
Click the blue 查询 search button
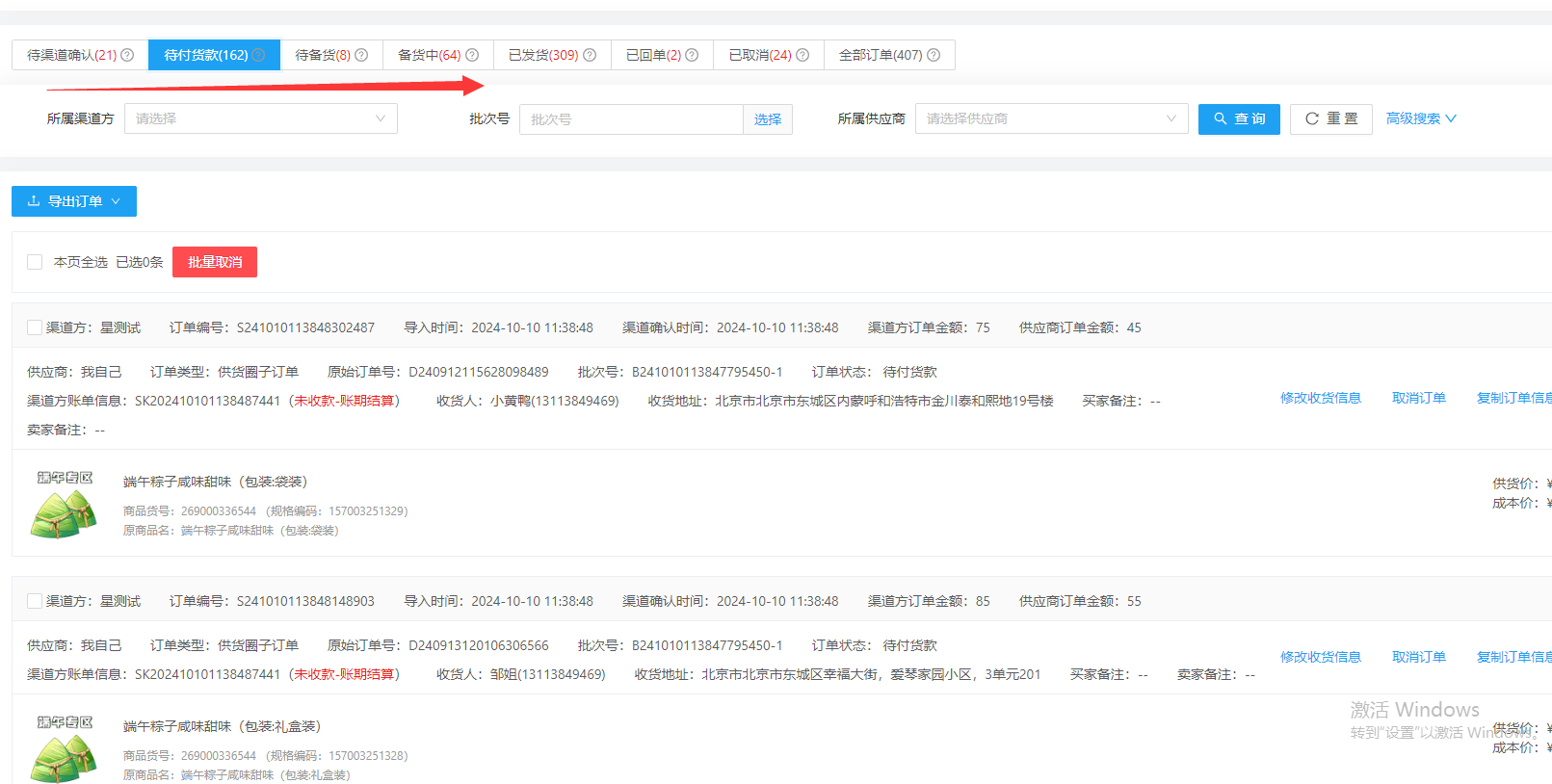tap(1238, 118)
